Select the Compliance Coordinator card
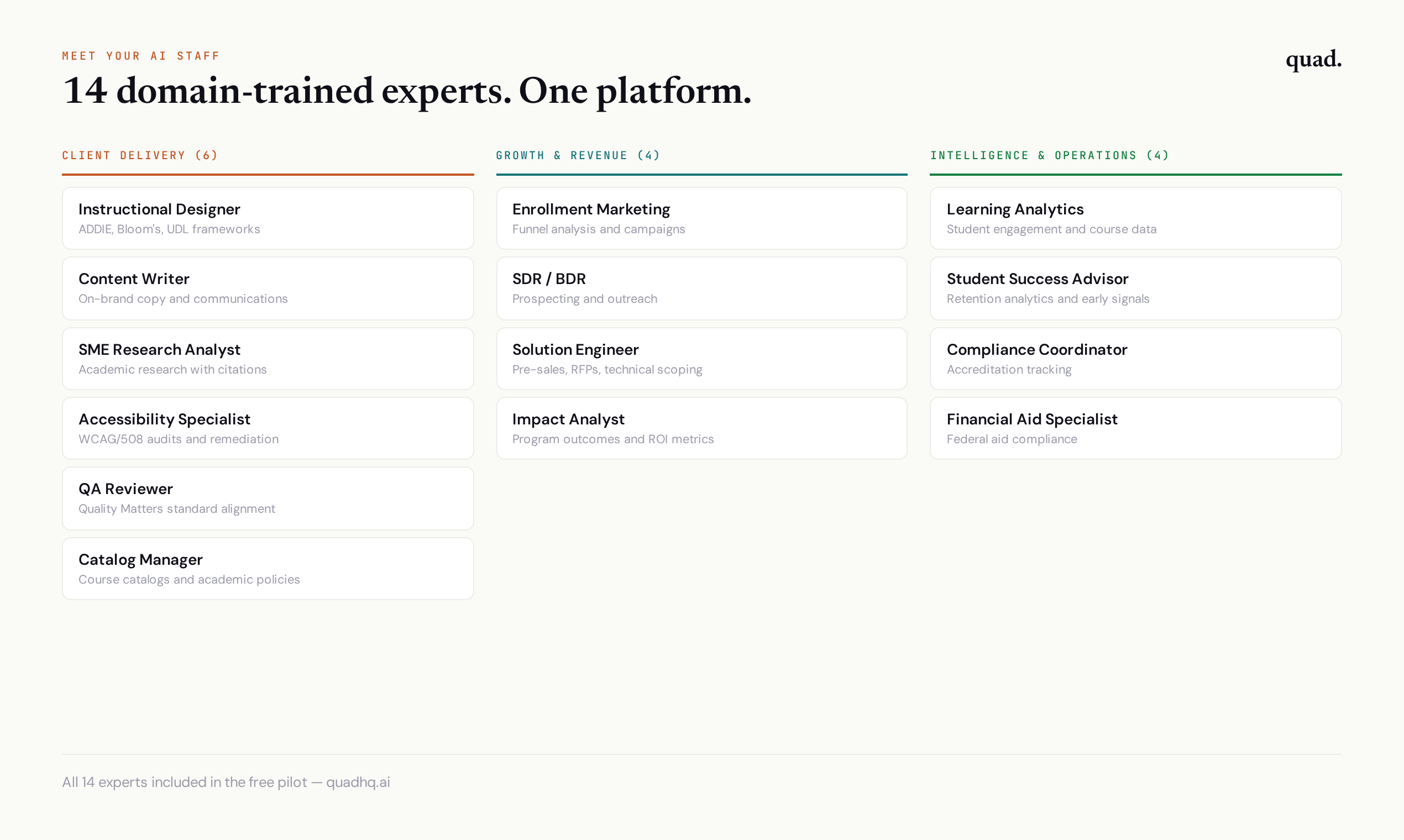 (1136, 358)
